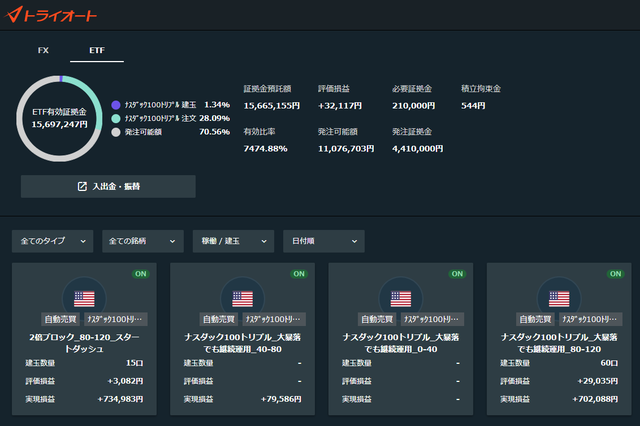This screenshot has width=640, height=426.
Task: Toggle ON badge of 大暴落_40-80 card
Action: (x=299, y=274)
